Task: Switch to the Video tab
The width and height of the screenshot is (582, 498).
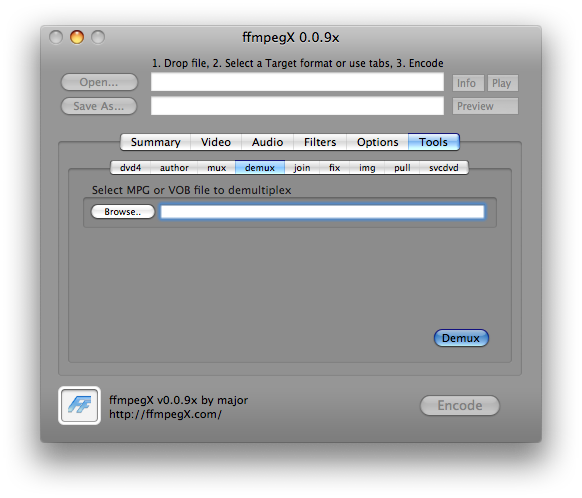Action: (216, 142)
